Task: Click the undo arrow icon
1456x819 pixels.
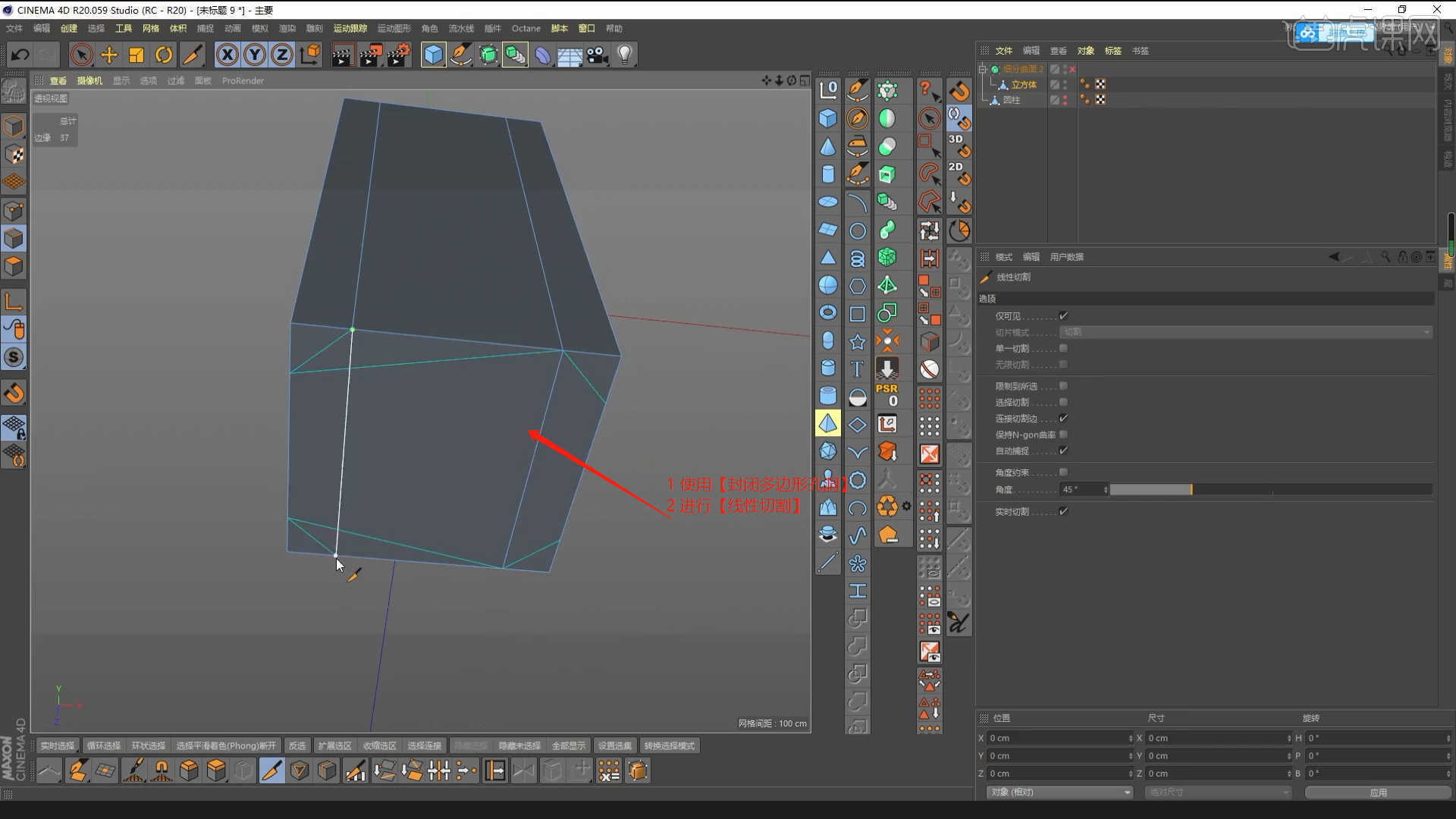Action: click(20, 55)
